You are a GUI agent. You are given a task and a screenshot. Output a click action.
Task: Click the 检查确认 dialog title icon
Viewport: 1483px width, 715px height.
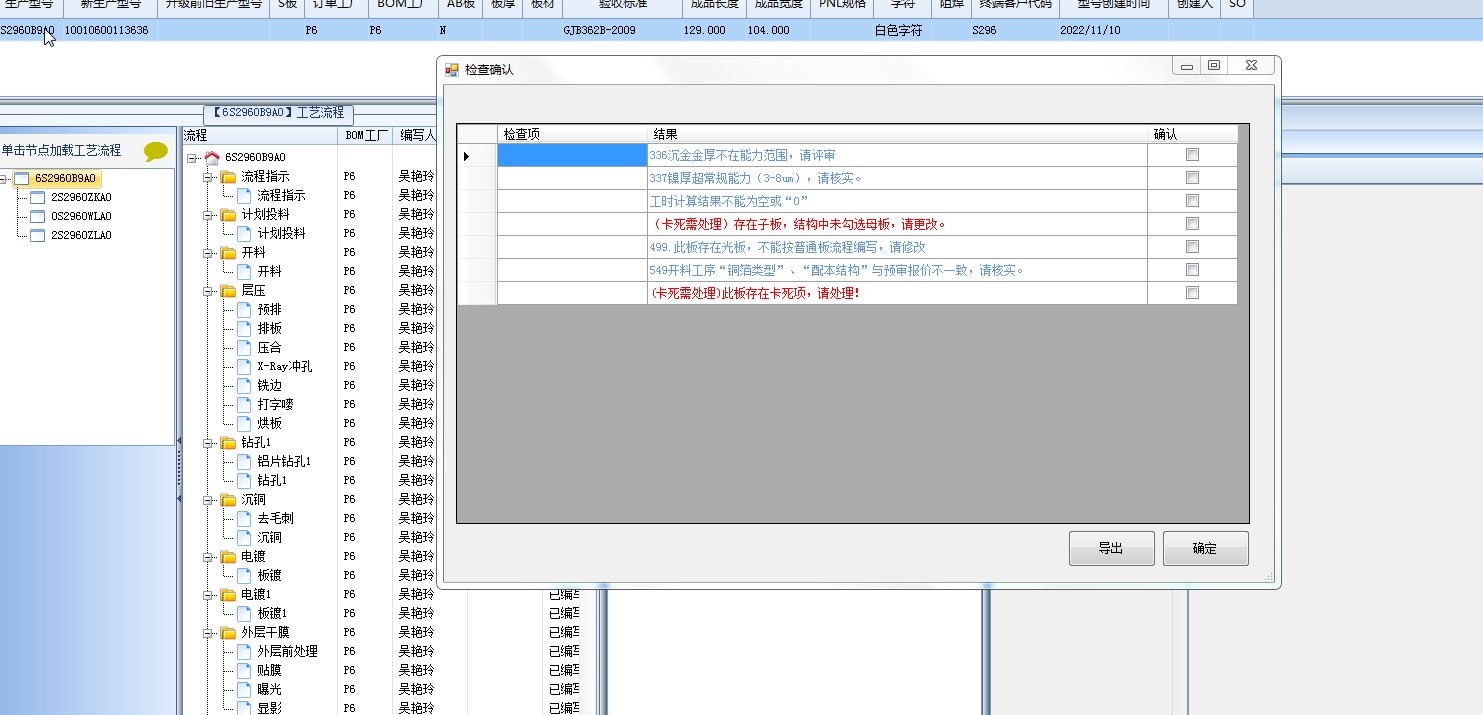(x=452, y=69)
